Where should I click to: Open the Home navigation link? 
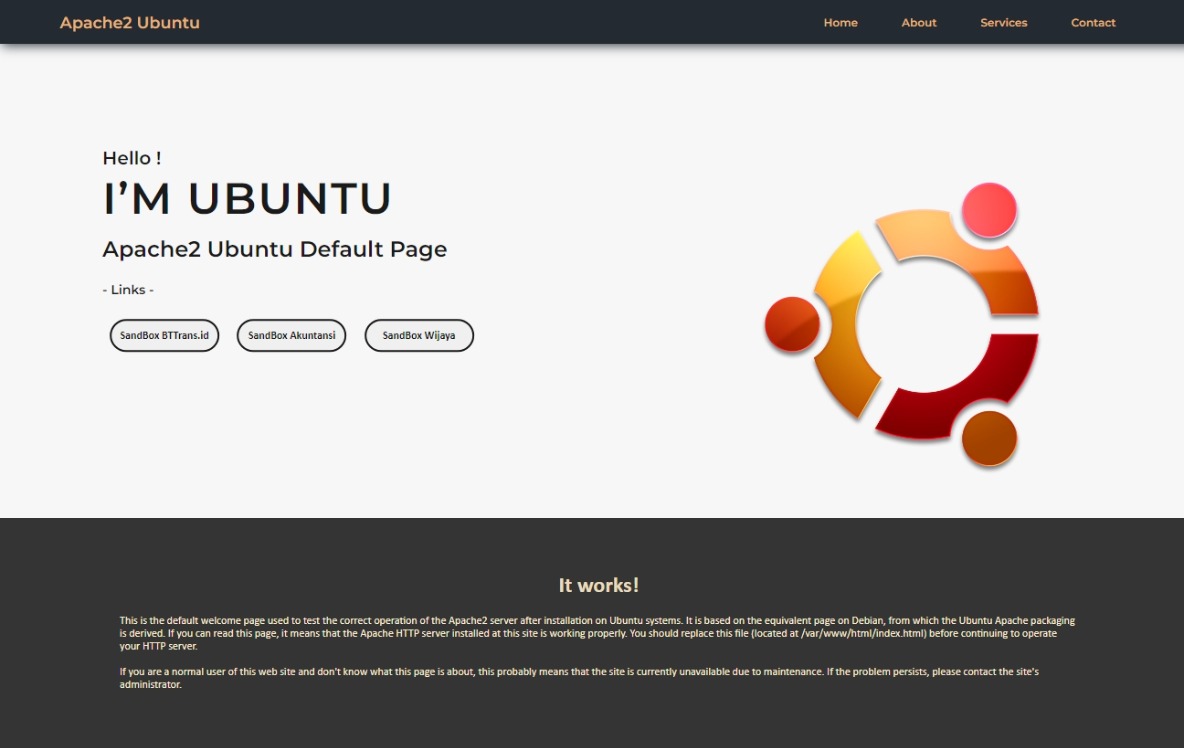pos(840,22)
